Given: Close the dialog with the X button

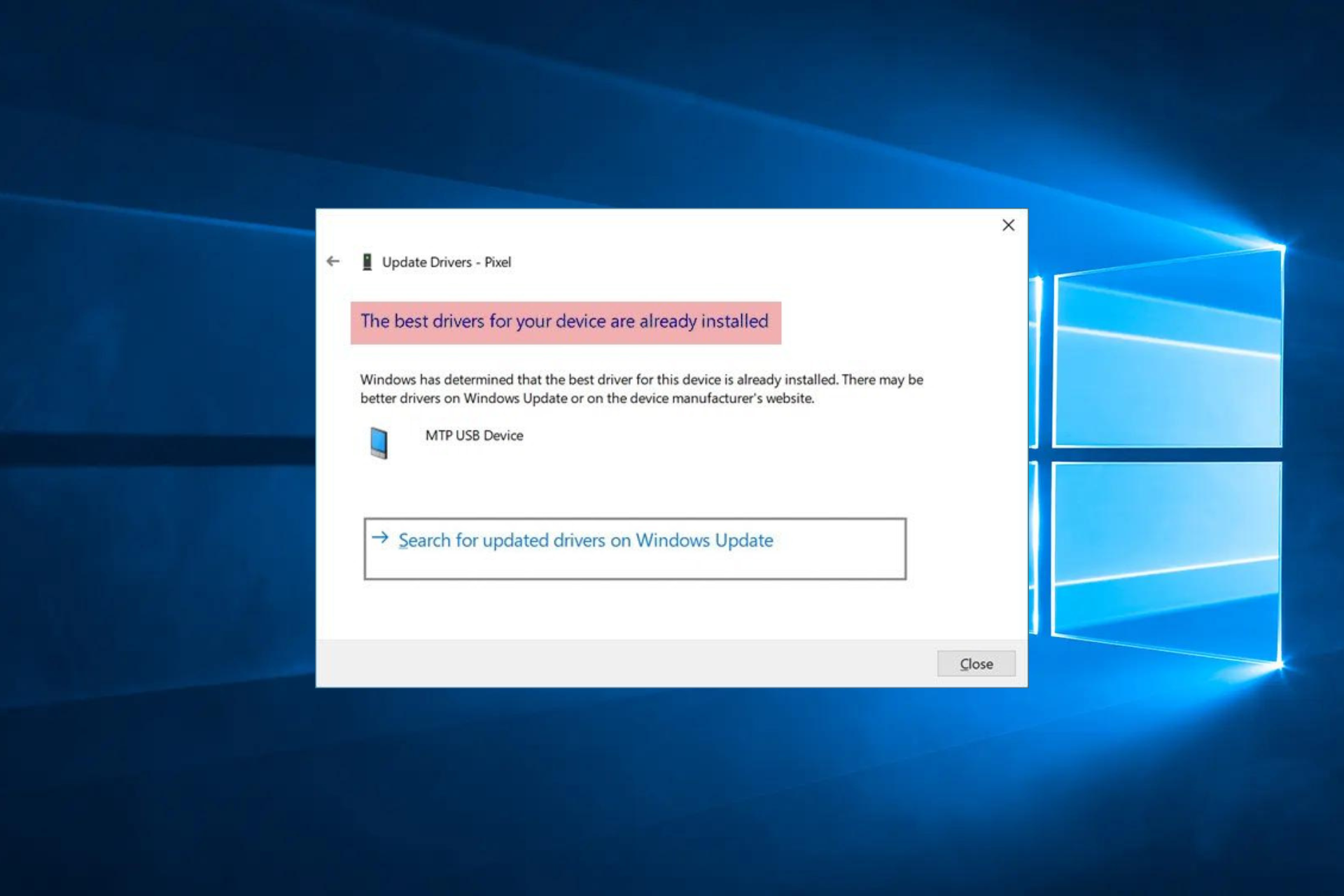Looking at the screenshot, I should [1008, 225].
